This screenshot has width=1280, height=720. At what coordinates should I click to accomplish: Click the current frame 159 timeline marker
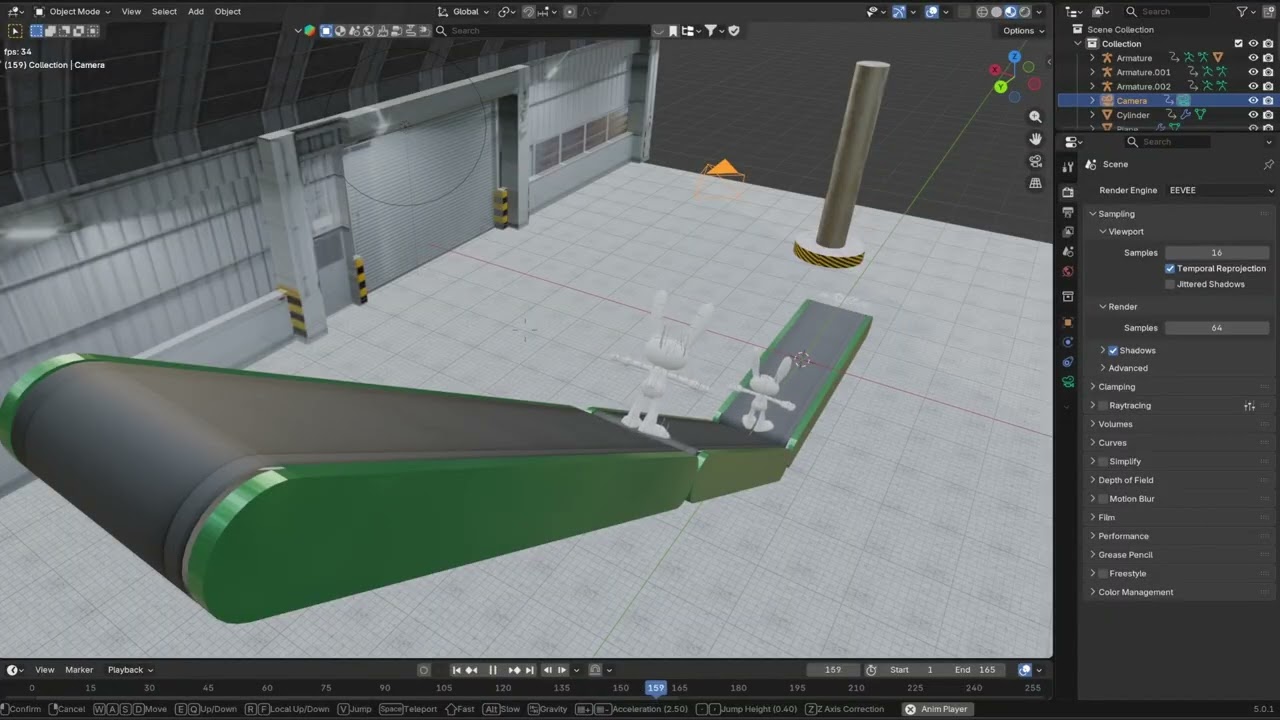pyautogui.click(x=655, y=688)
